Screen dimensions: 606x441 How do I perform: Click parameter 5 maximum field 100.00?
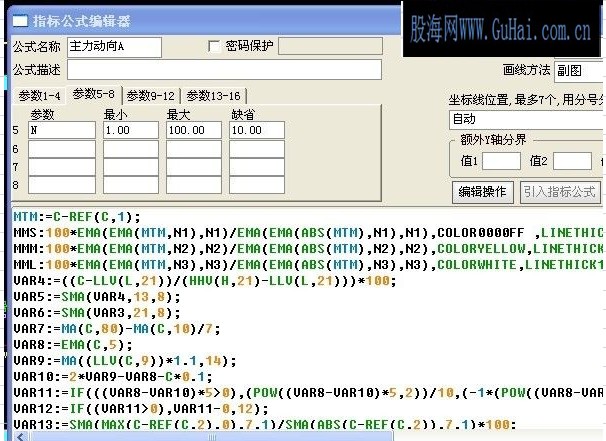click(194, 130)
